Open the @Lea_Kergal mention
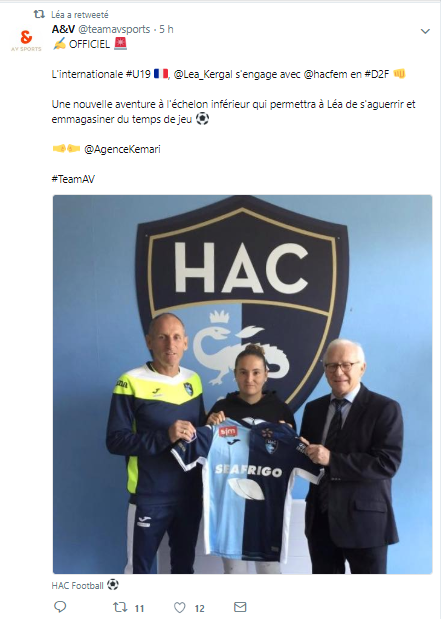 click(203, 74)
